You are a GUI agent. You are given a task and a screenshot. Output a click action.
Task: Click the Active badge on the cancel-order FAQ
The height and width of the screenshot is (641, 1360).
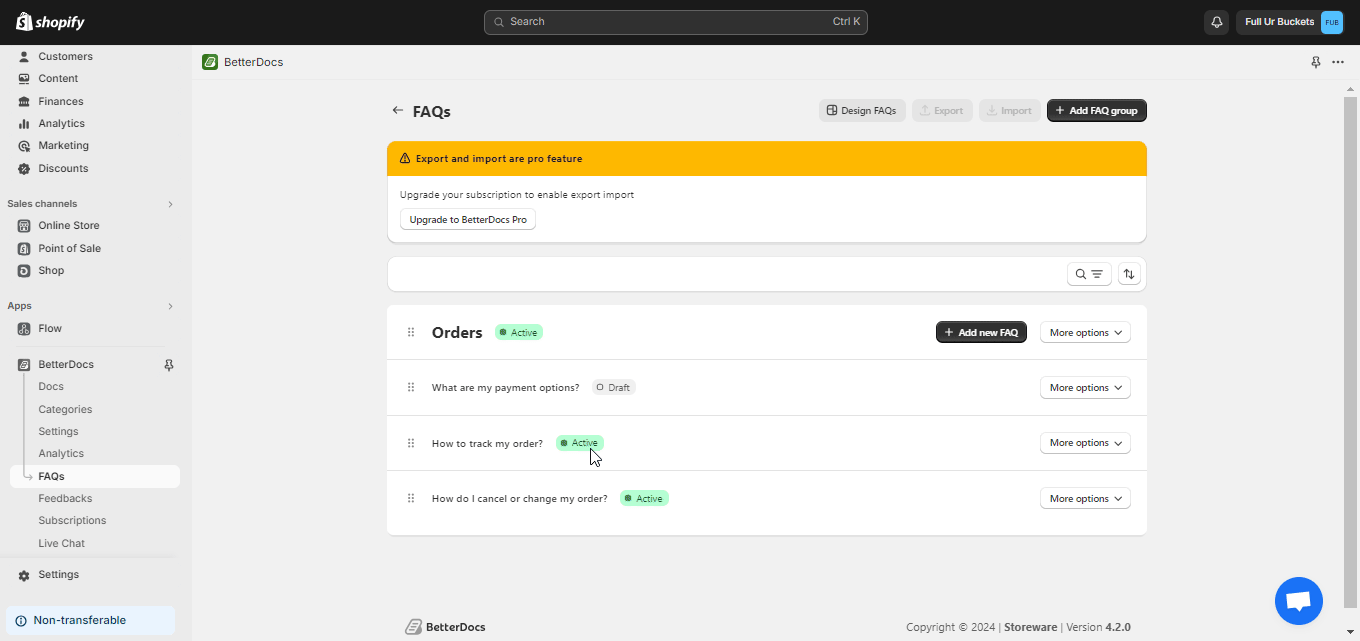[643, 498]
